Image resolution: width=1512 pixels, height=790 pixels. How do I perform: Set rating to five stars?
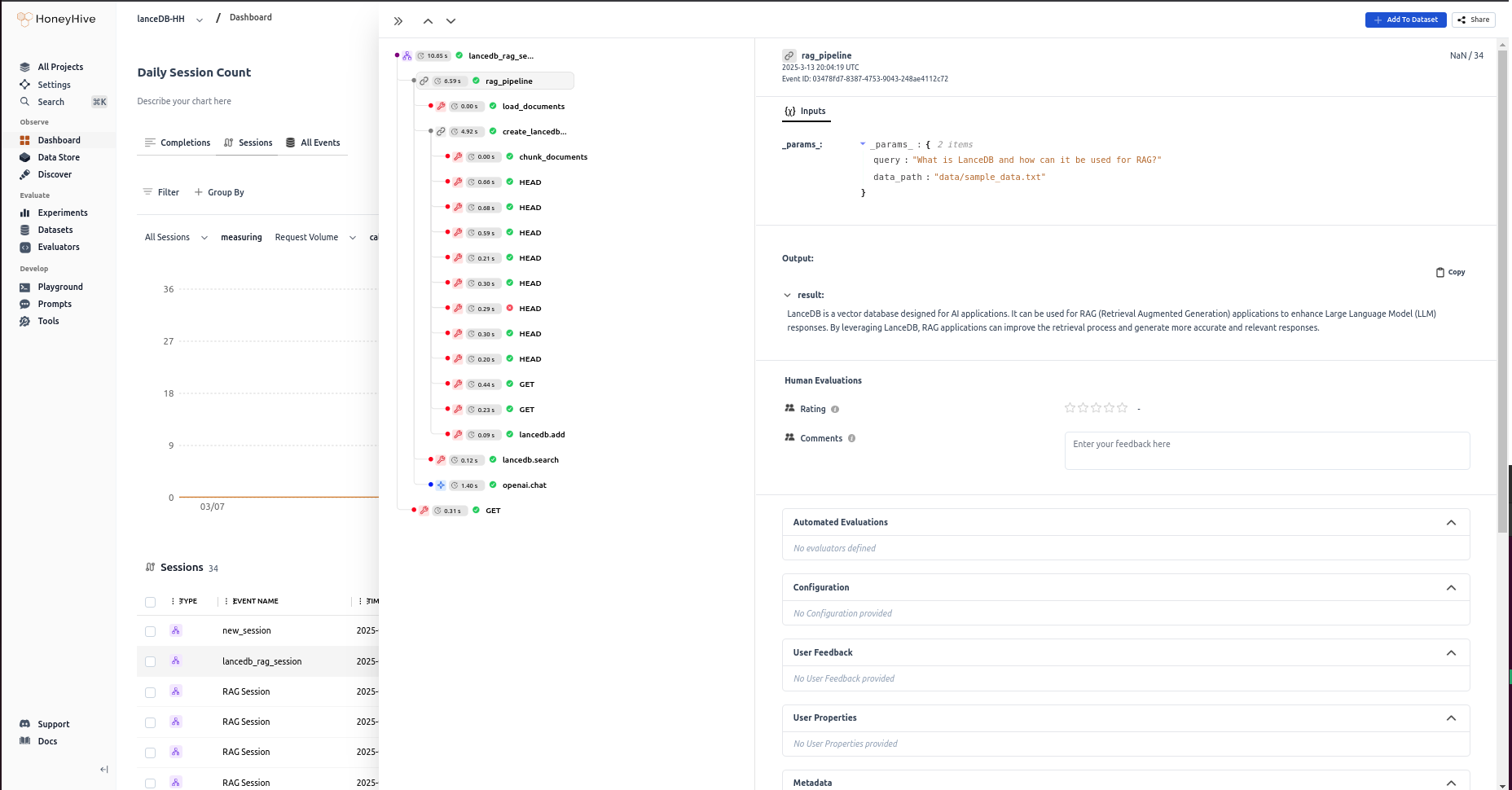1123,408
